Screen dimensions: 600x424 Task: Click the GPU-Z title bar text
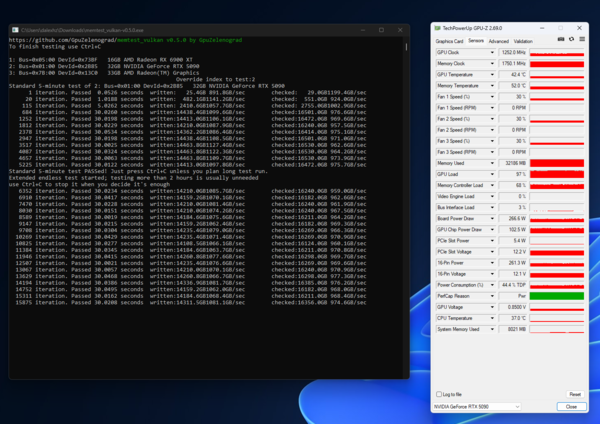[472, 28]
